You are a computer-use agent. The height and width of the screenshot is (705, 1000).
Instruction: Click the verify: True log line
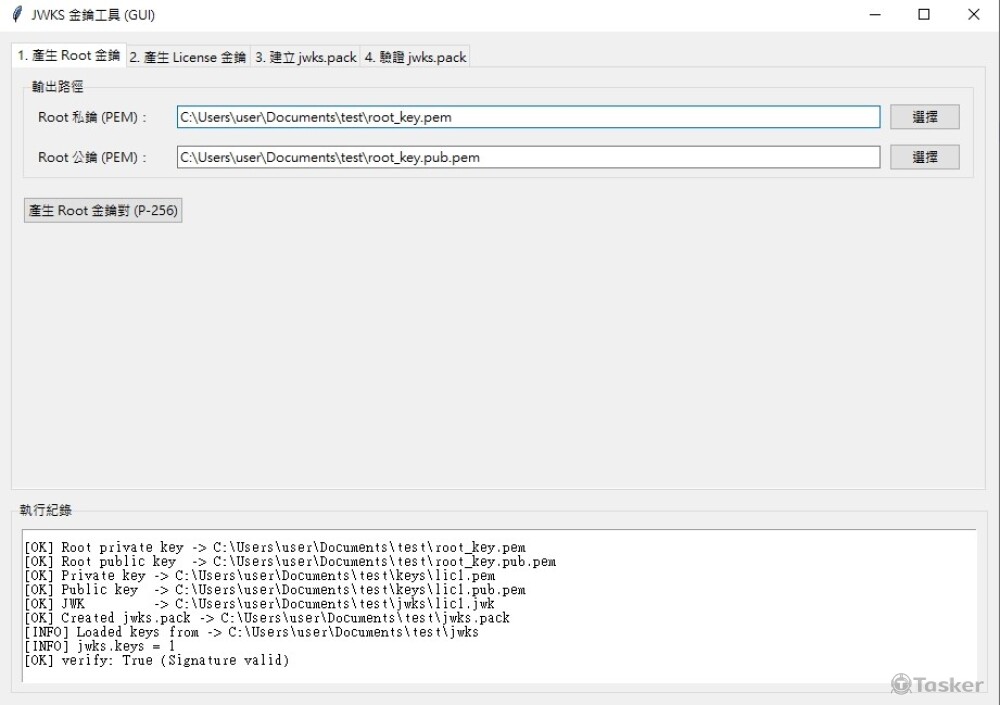click(x=156, y=660)
